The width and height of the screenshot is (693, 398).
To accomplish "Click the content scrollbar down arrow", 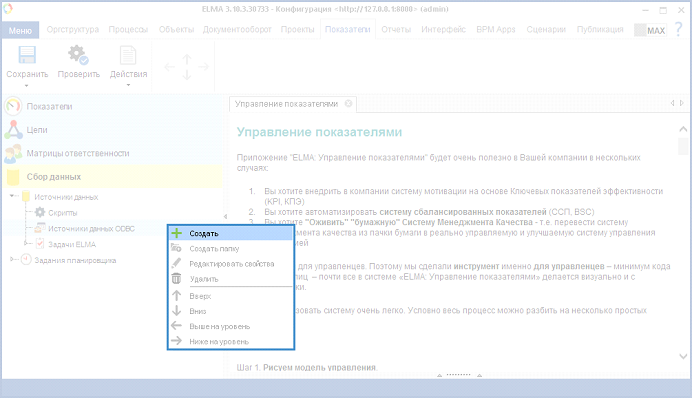I will [683, 356].
